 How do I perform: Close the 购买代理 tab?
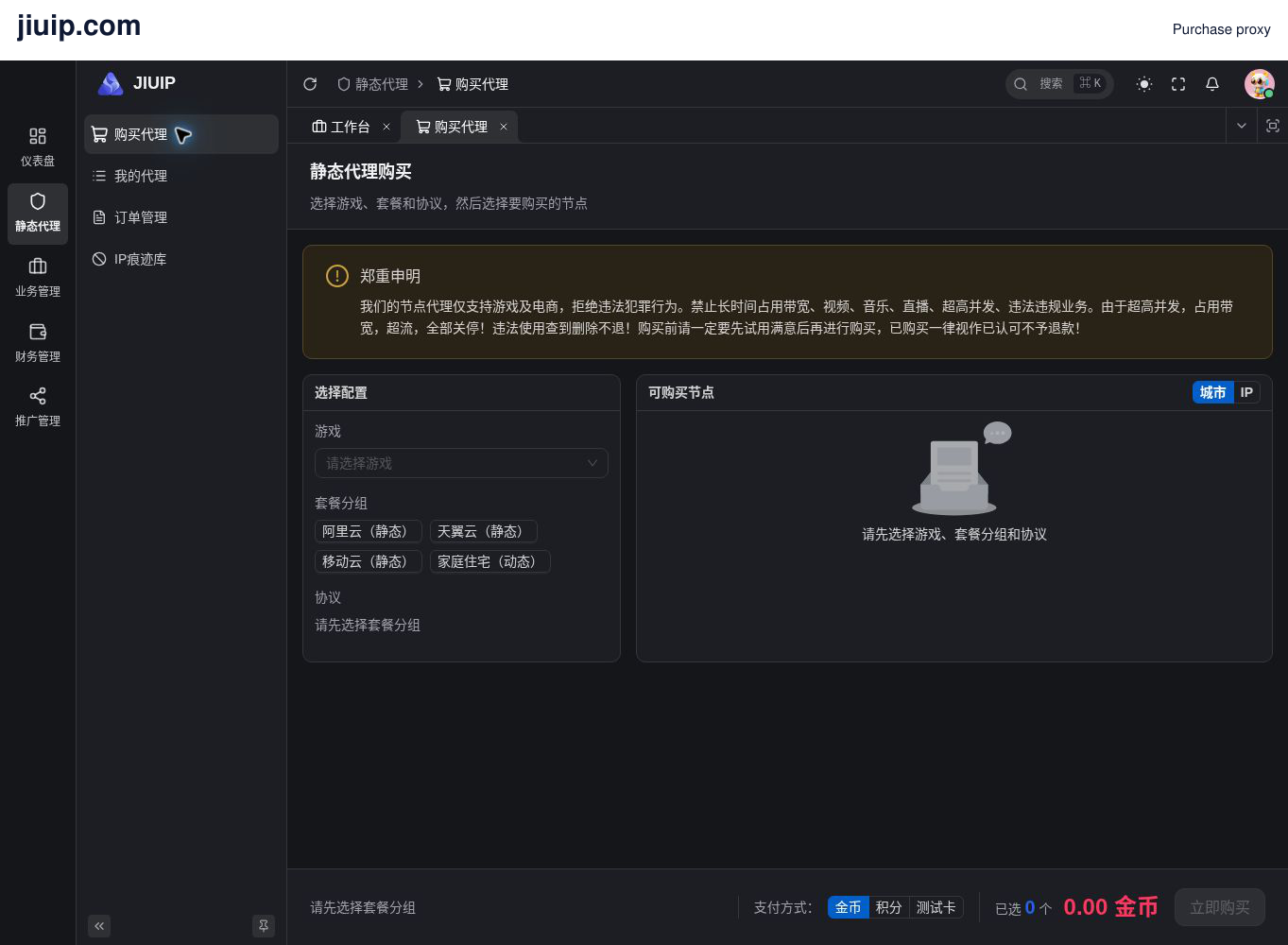[x=504, y=127]
